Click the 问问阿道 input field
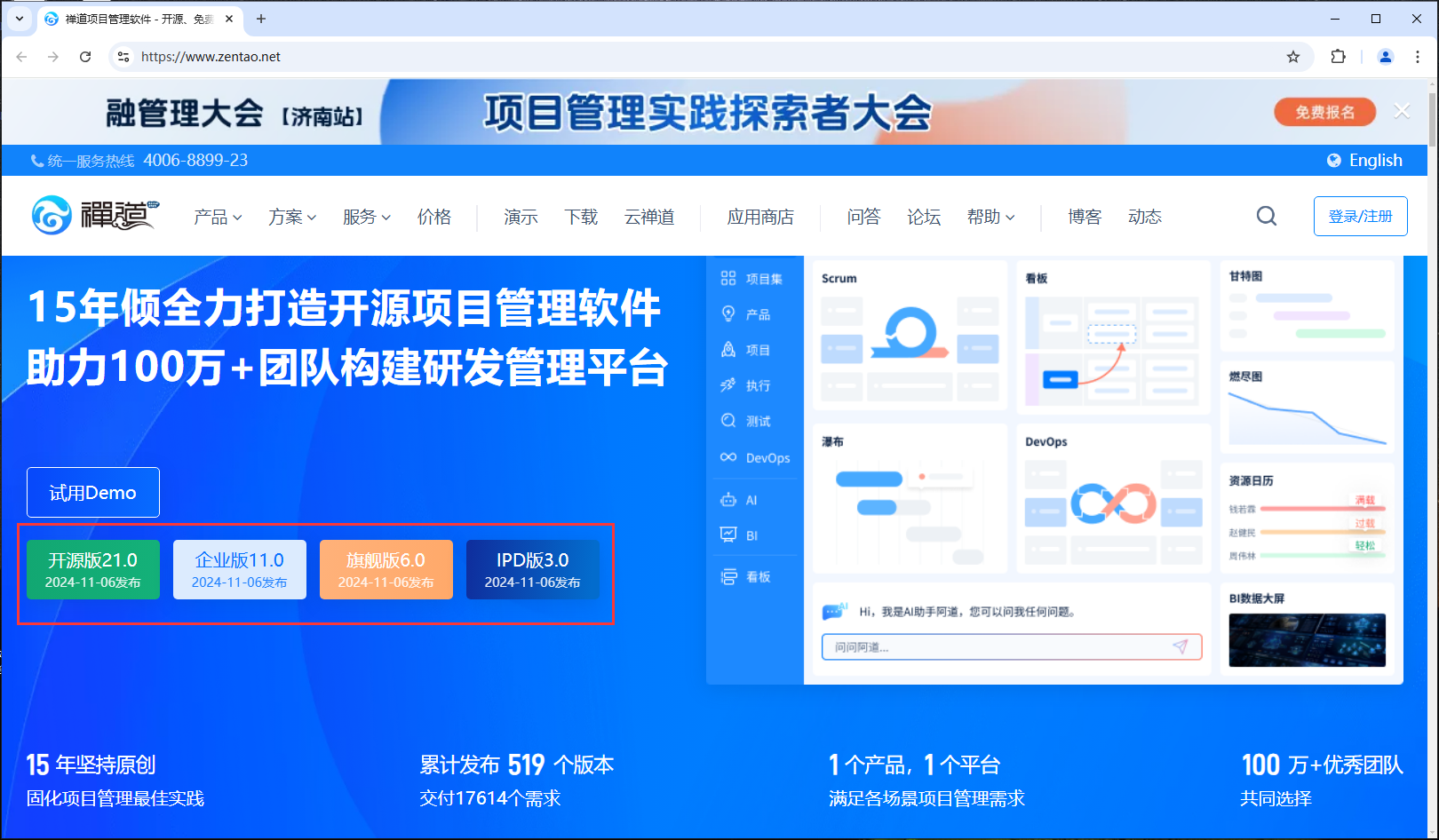 1012,646
